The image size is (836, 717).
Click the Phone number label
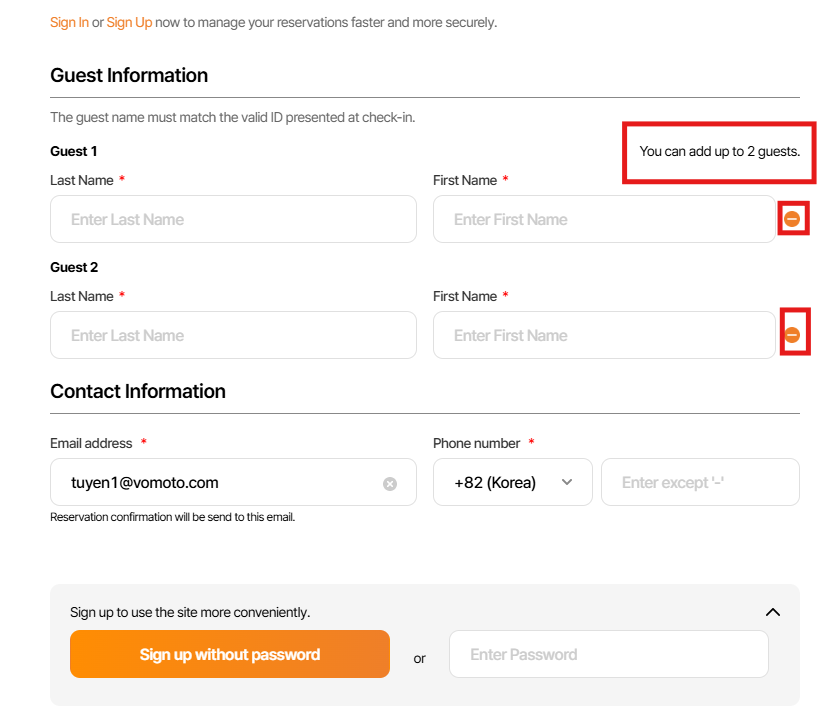pos(476,443)
